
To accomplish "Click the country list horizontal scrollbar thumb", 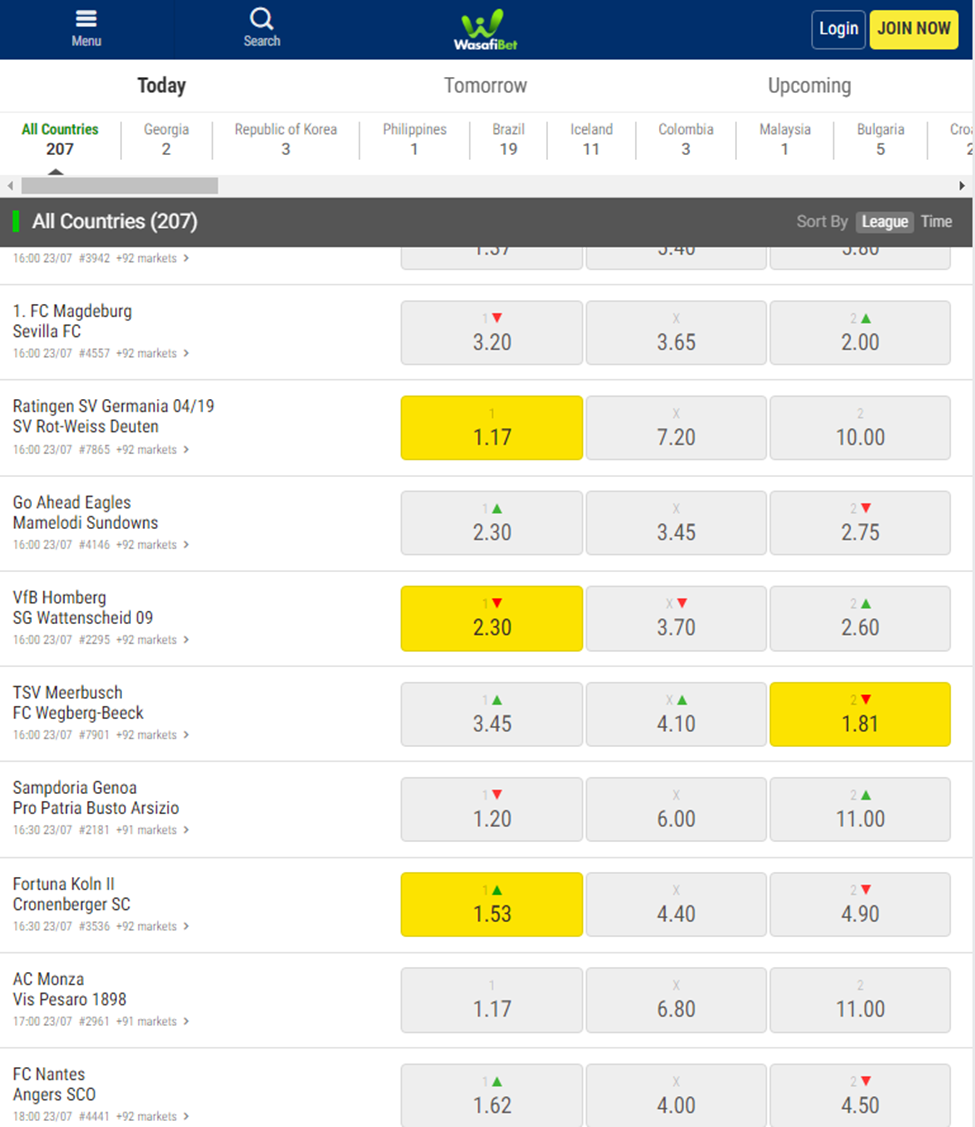I will click(120, 185).
